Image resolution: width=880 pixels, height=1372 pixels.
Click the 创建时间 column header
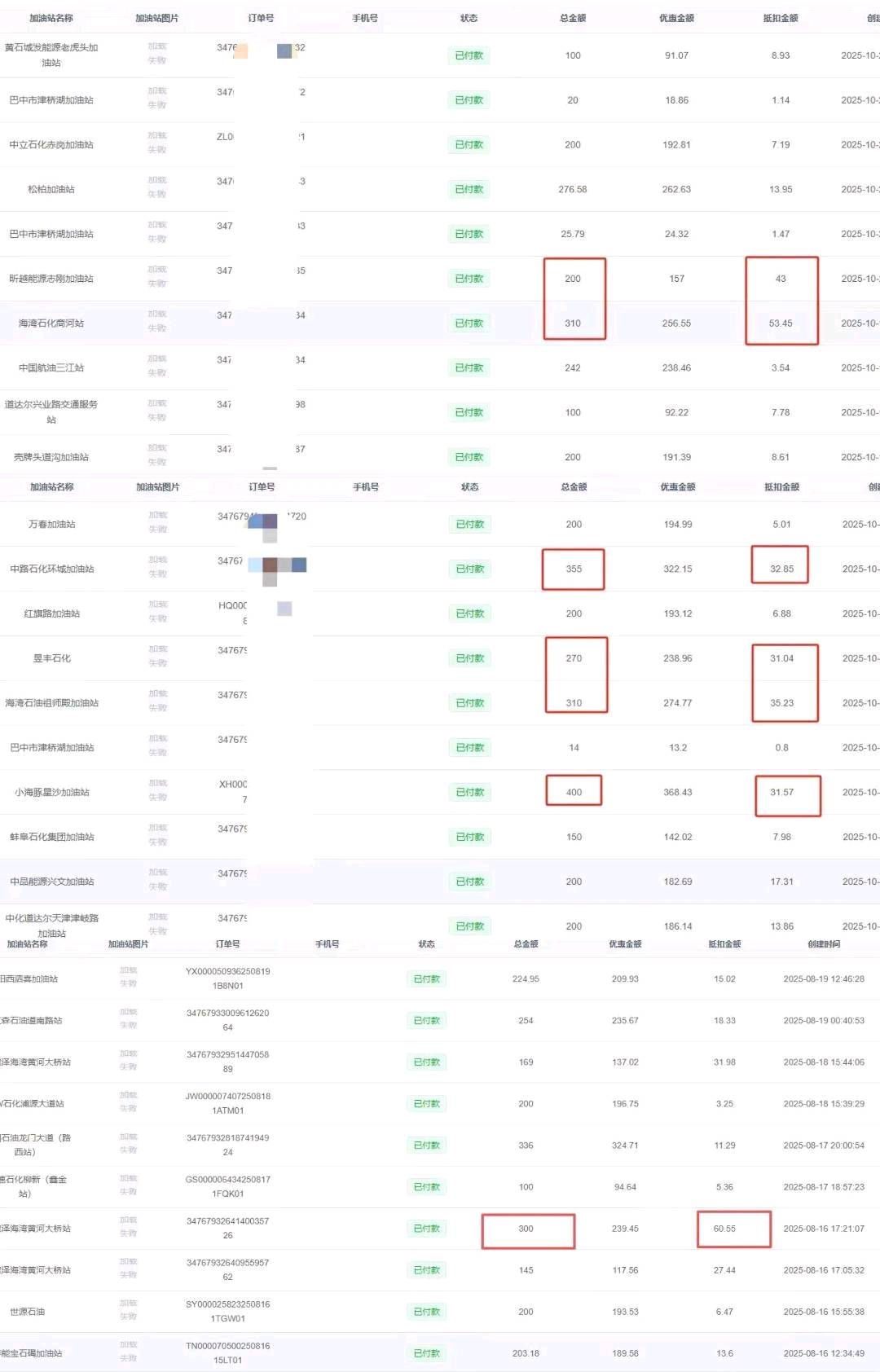(823, 944)
